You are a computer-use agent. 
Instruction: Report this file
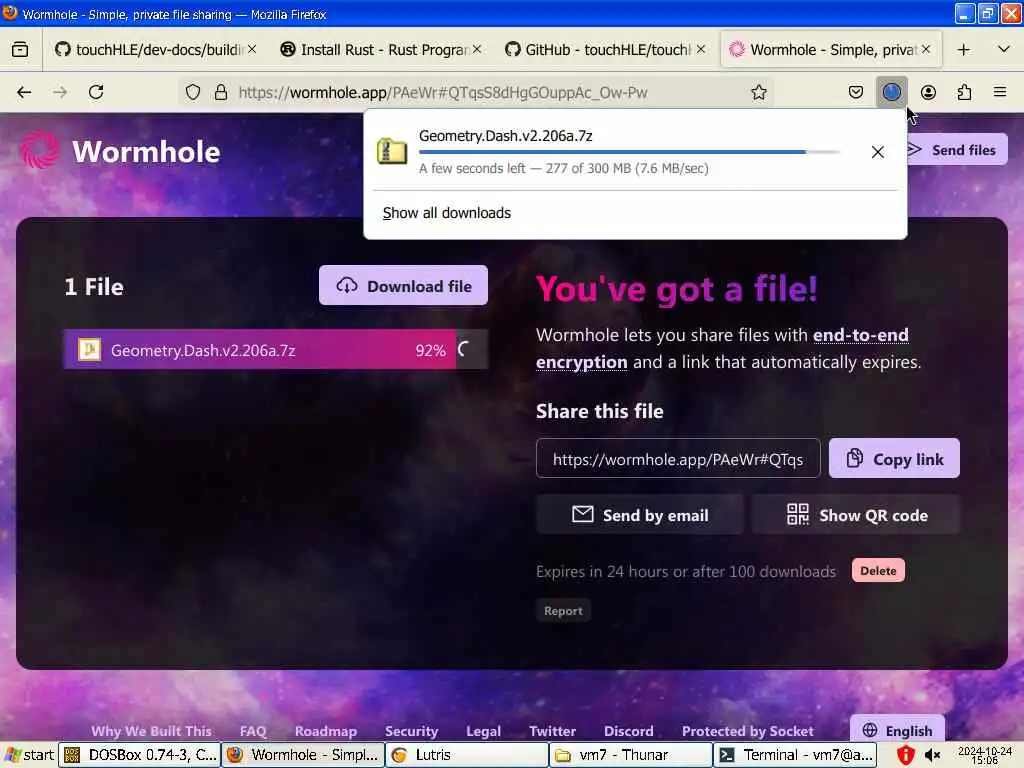(x=563, y=611)
